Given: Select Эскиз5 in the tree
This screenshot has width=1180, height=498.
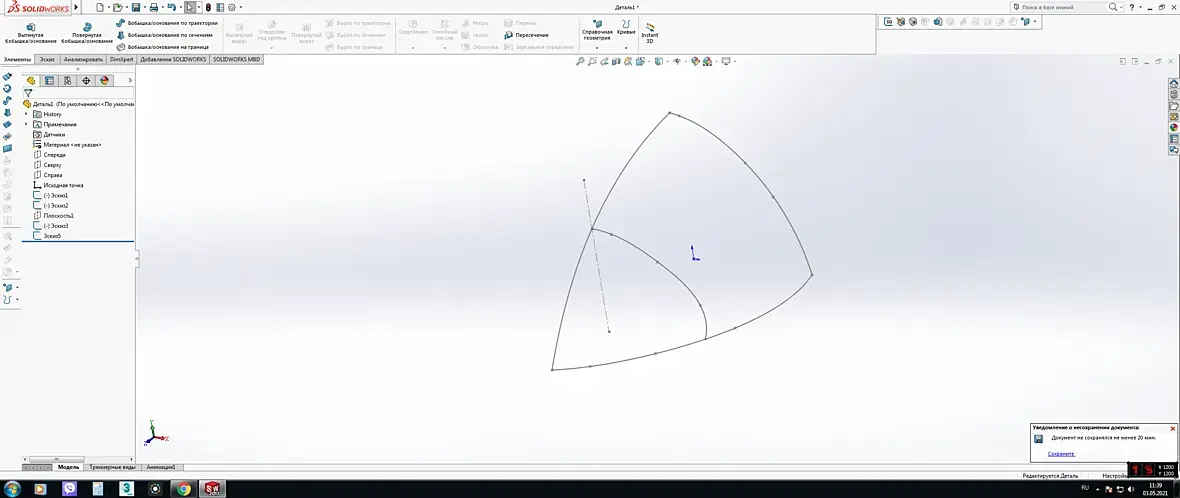Looking at the screenshot, I should point(47,236).
